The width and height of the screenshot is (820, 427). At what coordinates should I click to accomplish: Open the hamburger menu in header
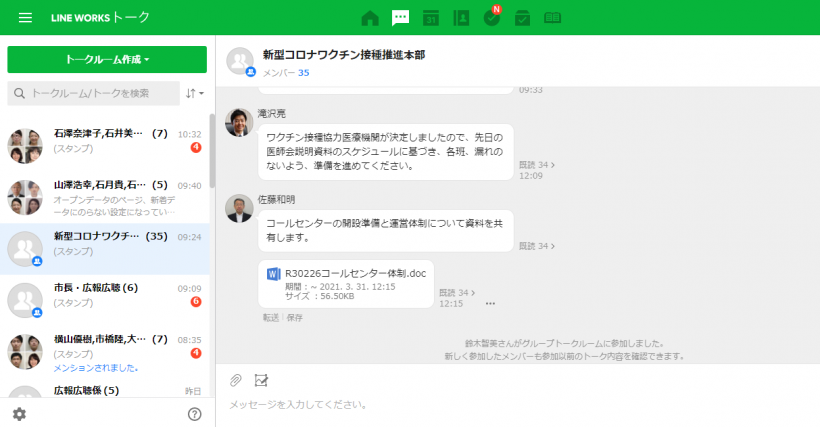[x=25, y=18]
